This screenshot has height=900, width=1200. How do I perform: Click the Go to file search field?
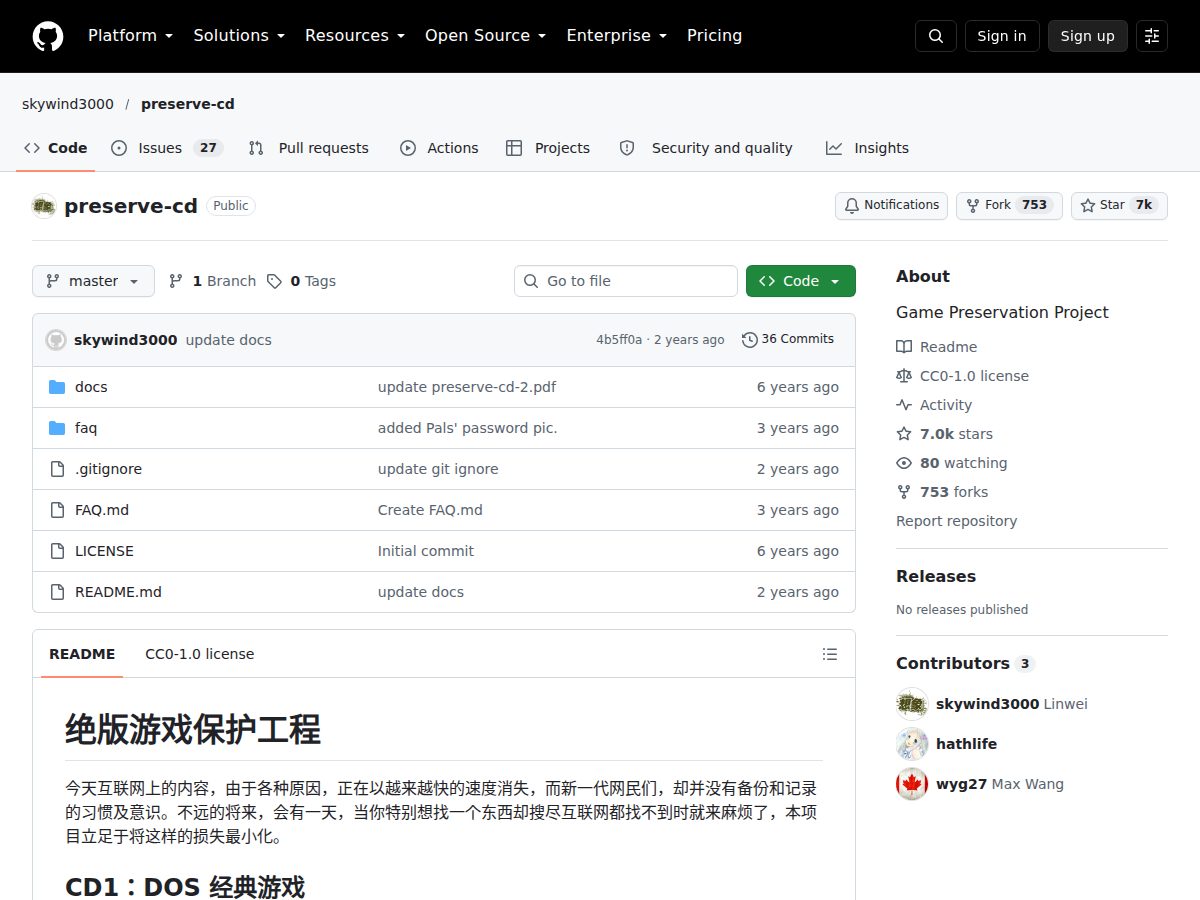pyautogui.click(x=626, y=281)
